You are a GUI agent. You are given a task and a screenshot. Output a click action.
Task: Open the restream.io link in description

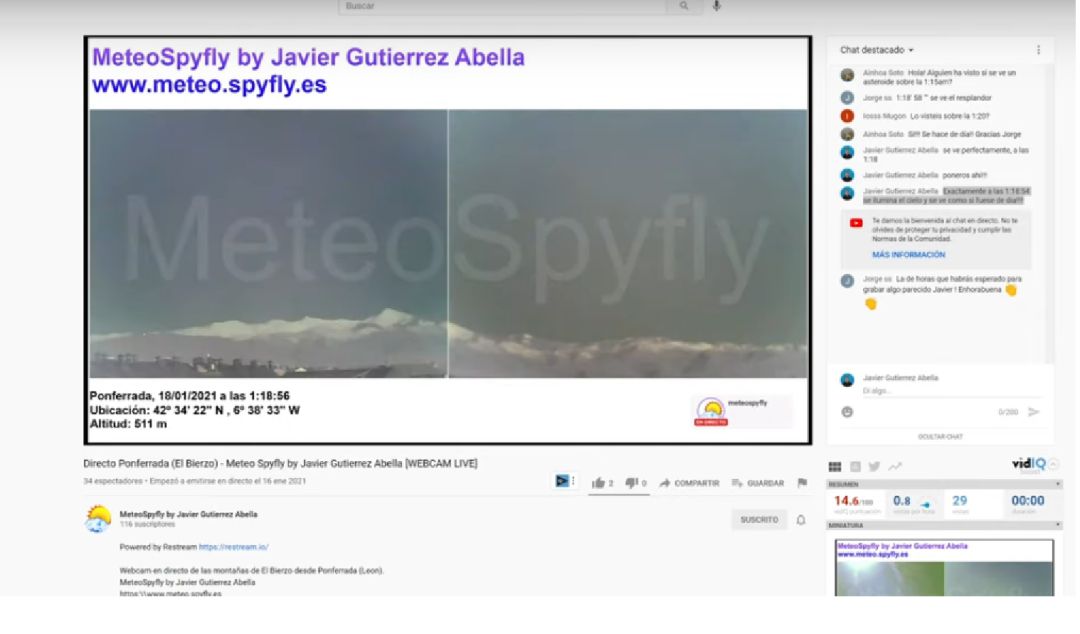pos(233,547)
